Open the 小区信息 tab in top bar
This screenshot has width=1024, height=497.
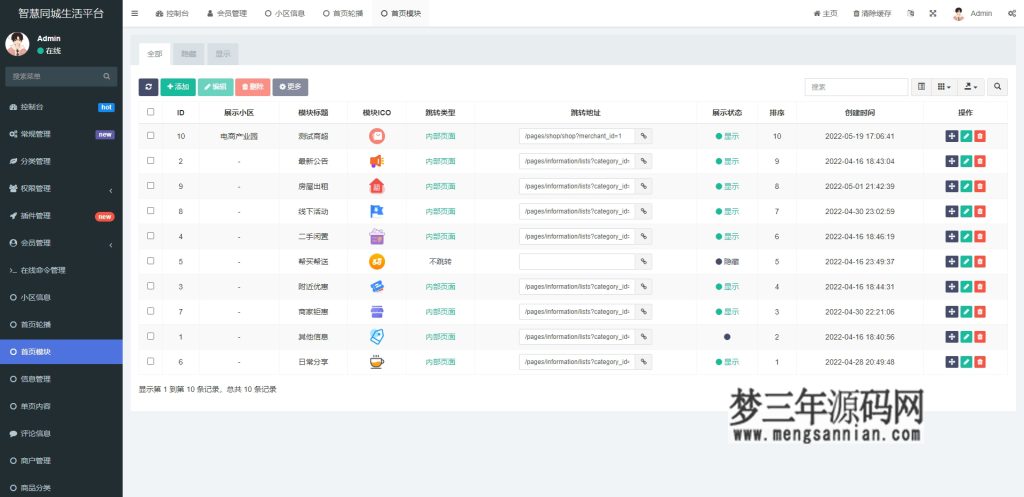click(x=285, y=13)
